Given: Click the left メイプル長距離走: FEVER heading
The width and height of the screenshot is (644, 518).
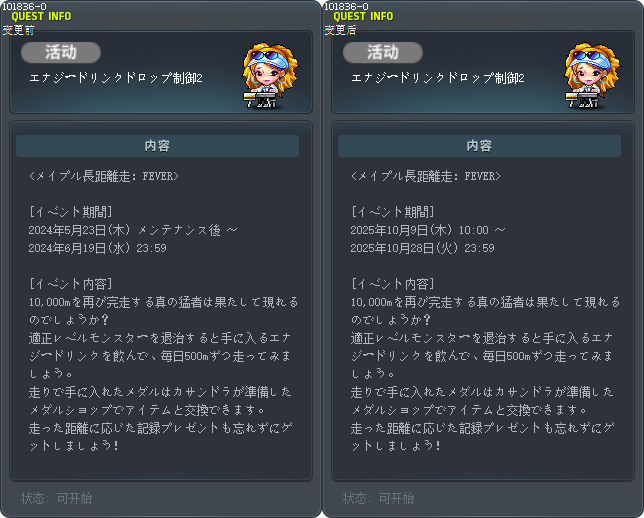Looking at the screenshot, I should coord(104,176).
